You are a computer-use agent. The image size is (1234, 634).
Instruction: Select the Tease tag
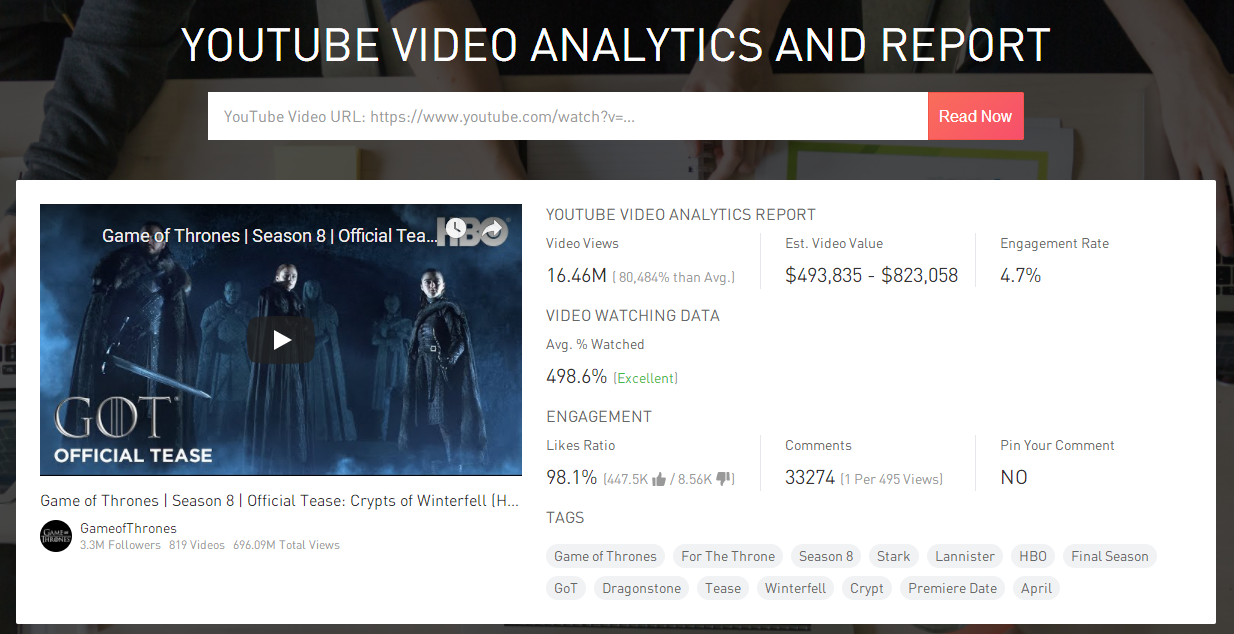pyautogui.click(x=723, y=588)
